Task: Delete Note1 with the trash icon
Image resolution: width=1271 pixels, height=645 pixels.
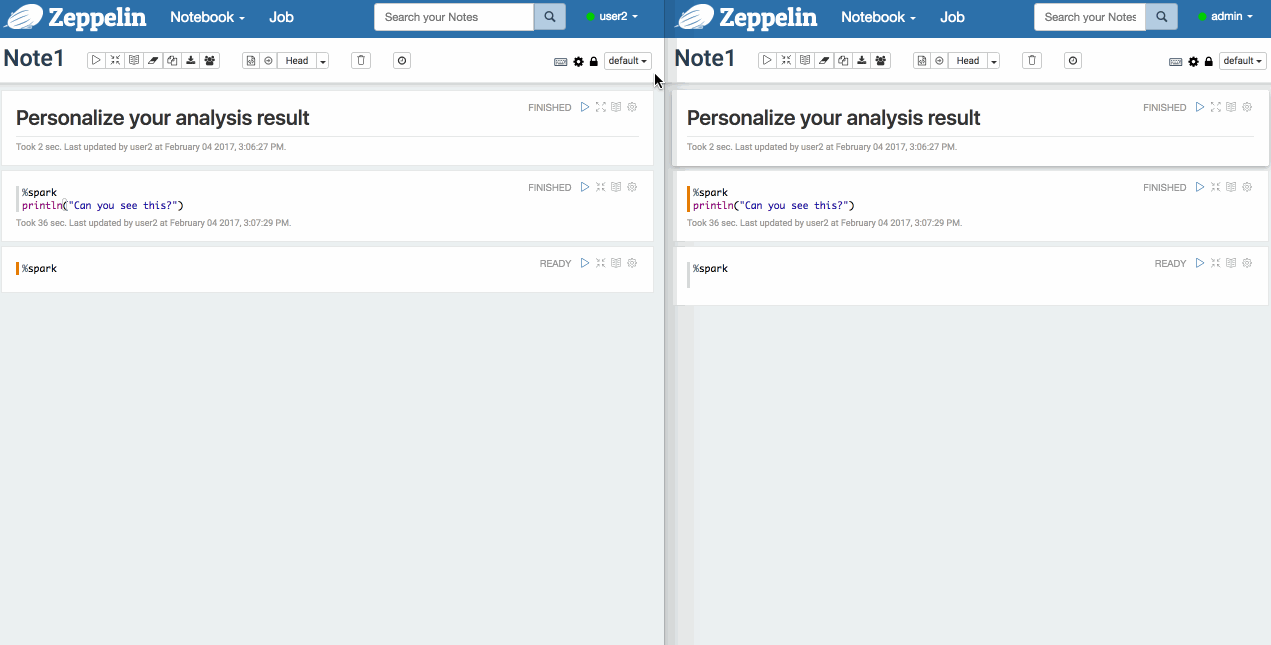Action: 360,60
